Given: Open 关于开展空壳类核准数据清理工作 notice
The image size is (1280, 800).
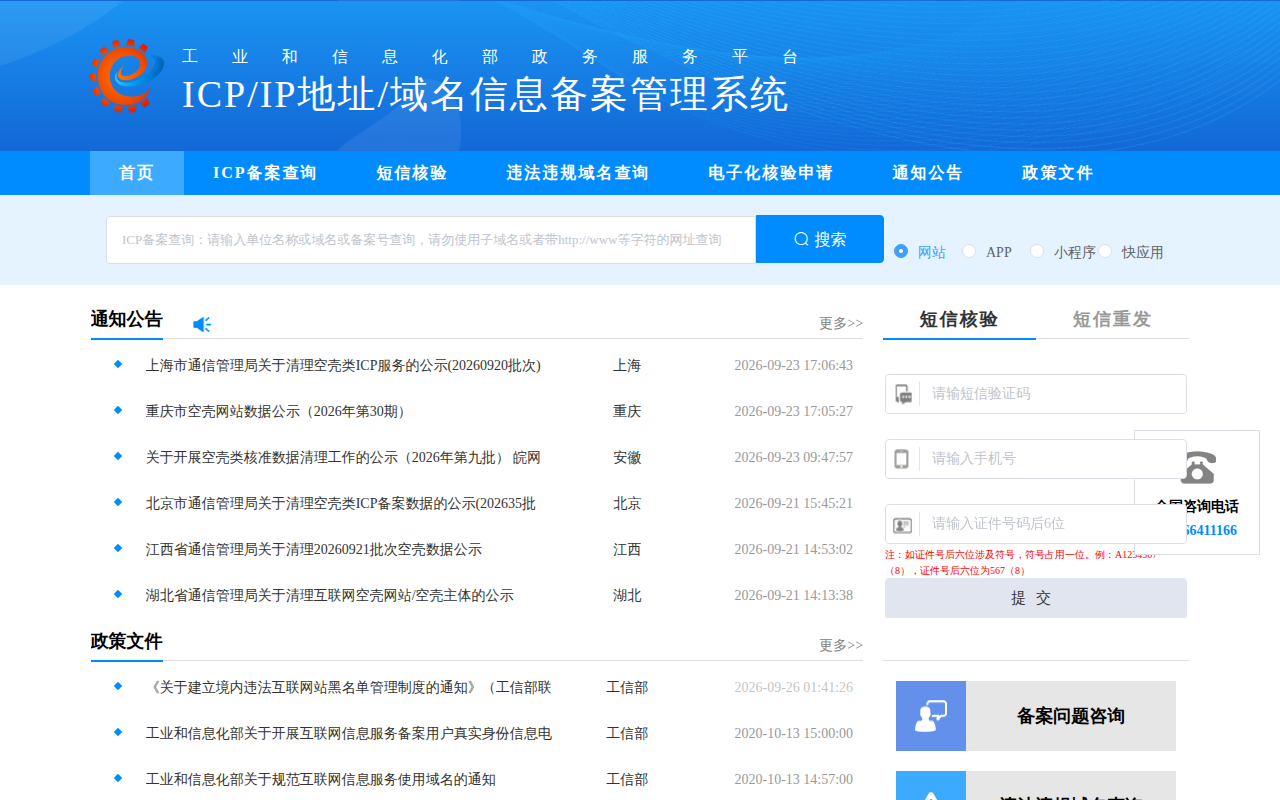Looking at the screenshot, I should (343, 458).
